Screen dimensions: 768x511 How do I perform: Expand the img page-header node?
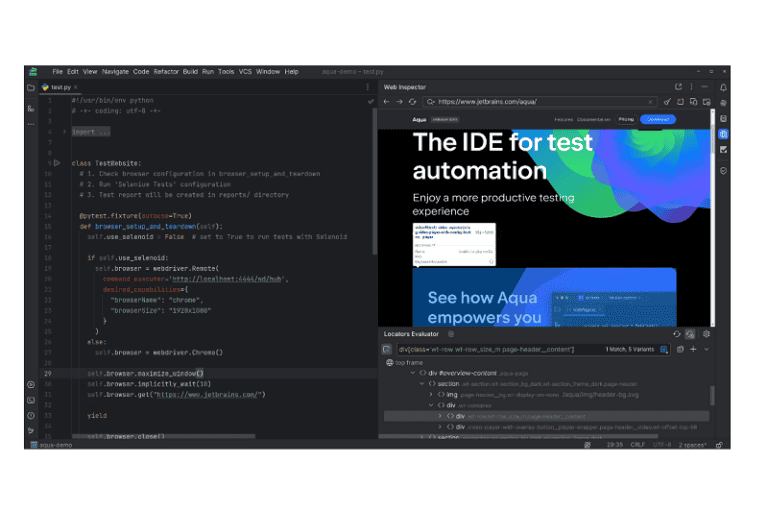point(431,394)
